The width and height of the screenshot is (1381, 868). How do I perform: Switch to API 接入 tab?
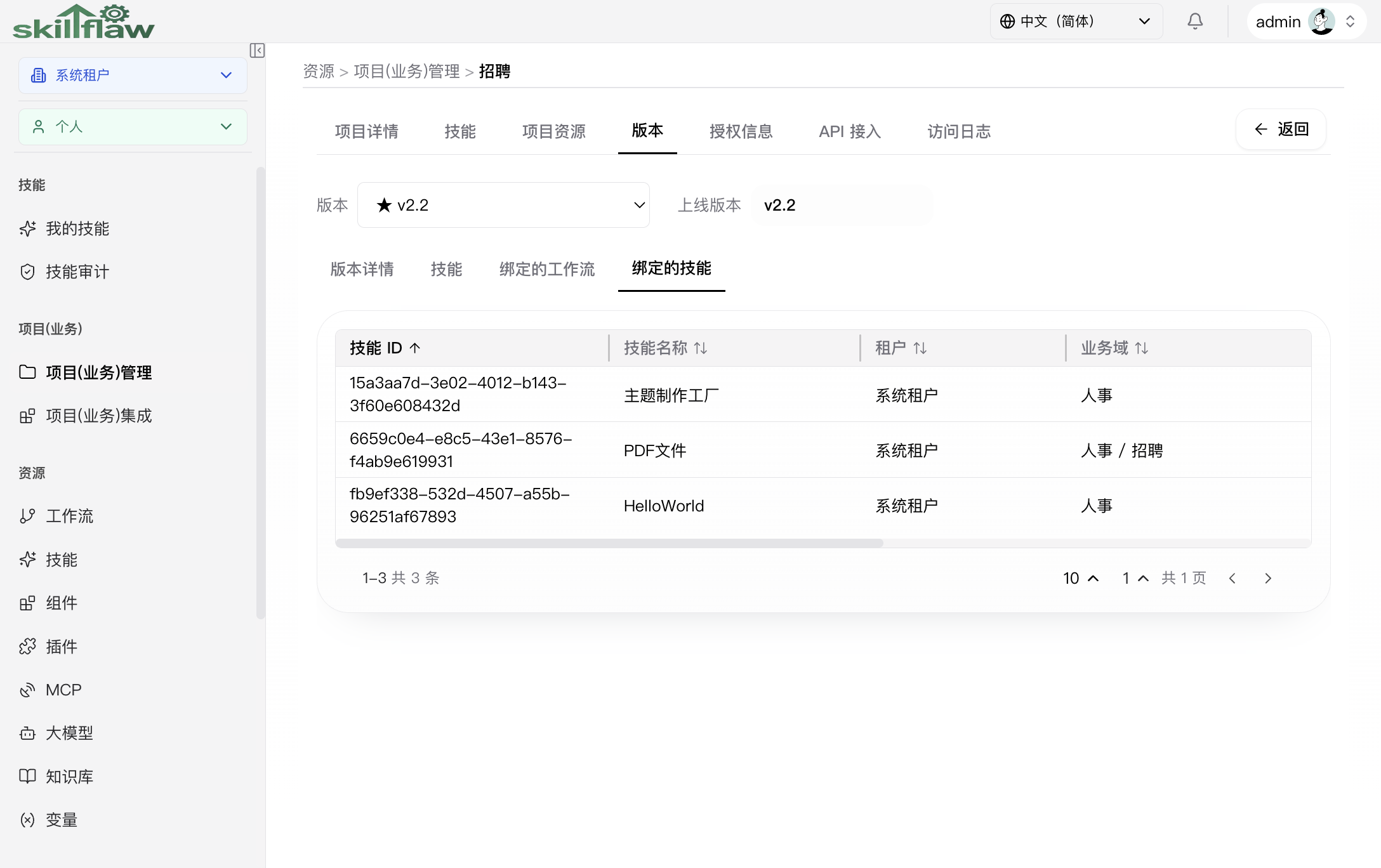click(x=850, y=131)
